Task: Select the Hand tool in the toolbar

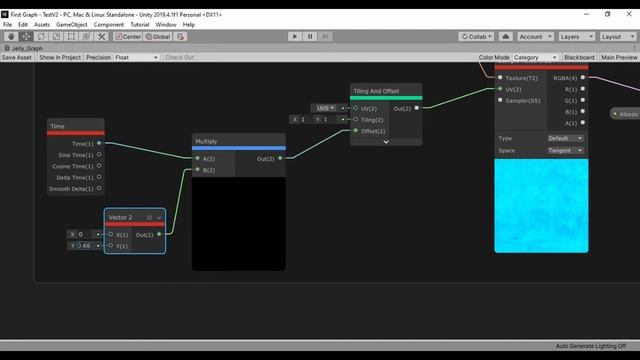Action: 11,37
